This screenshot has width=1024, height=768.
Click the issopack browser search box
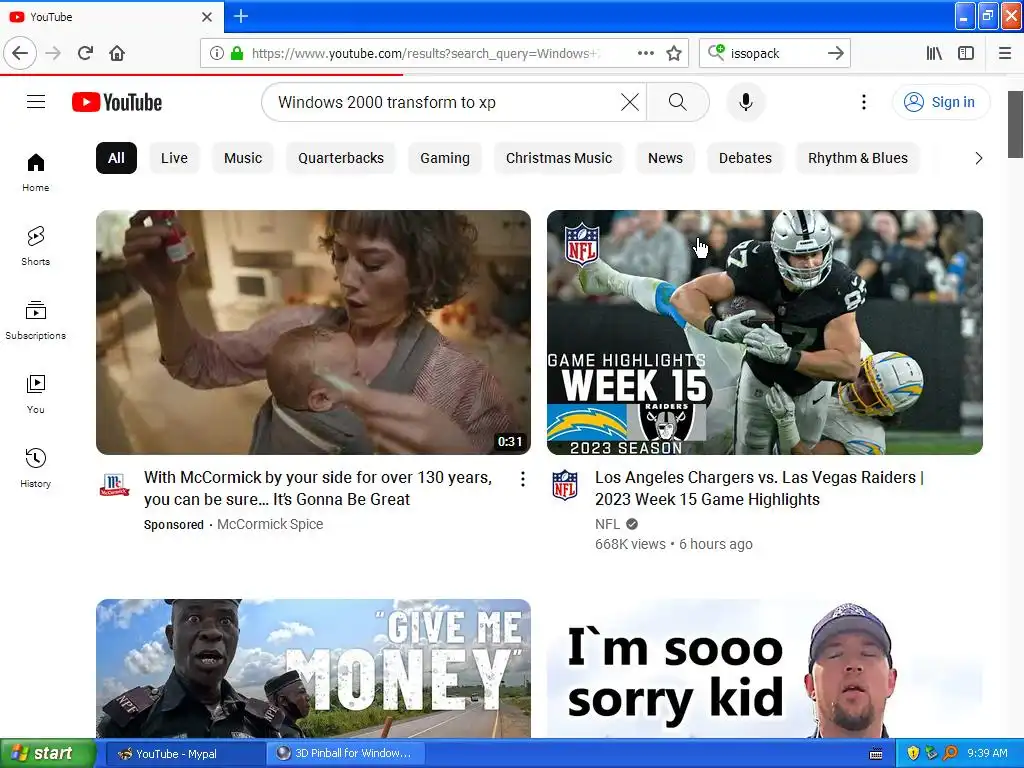pyautogui.click(x=774, y=53)
